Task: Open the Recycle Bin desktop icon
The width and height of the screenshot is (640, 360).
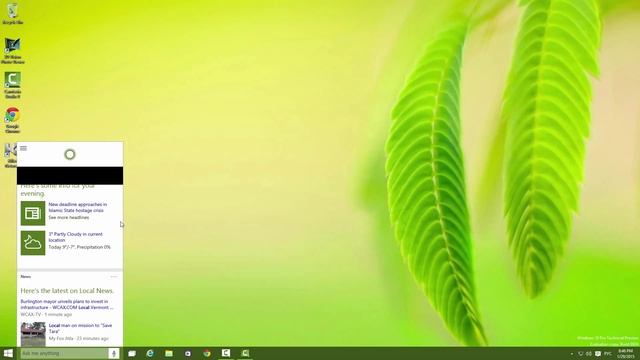Action: [13, 13]
